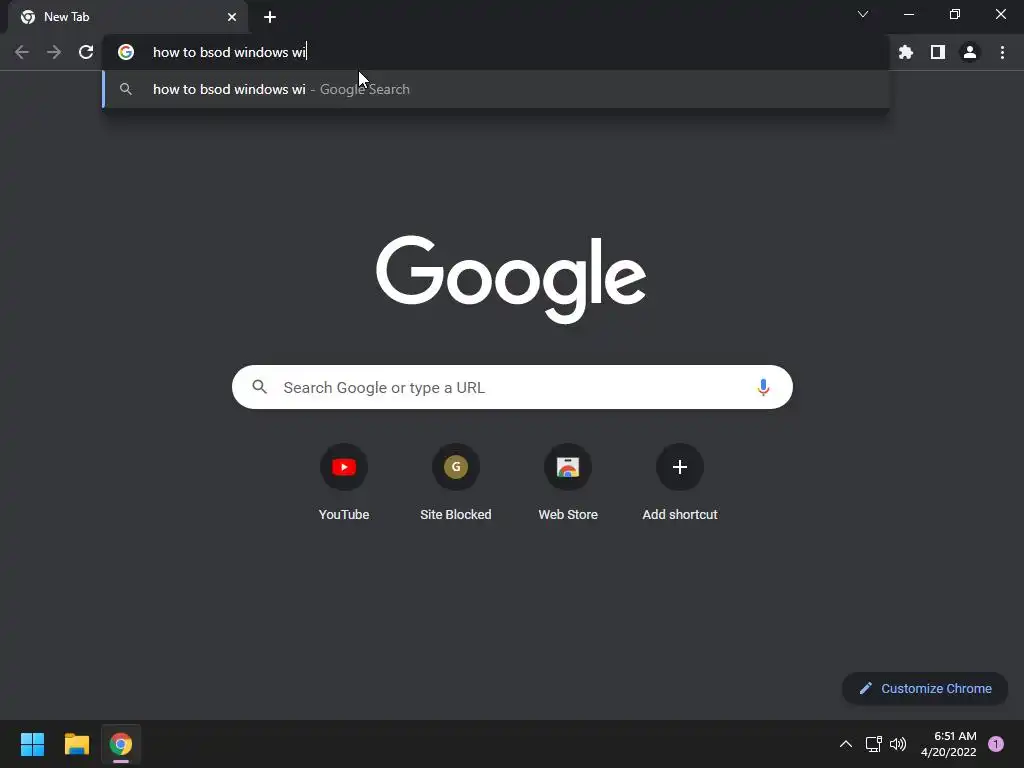
Task: Open the Windows Start menu
Action: tap(32, 744)
